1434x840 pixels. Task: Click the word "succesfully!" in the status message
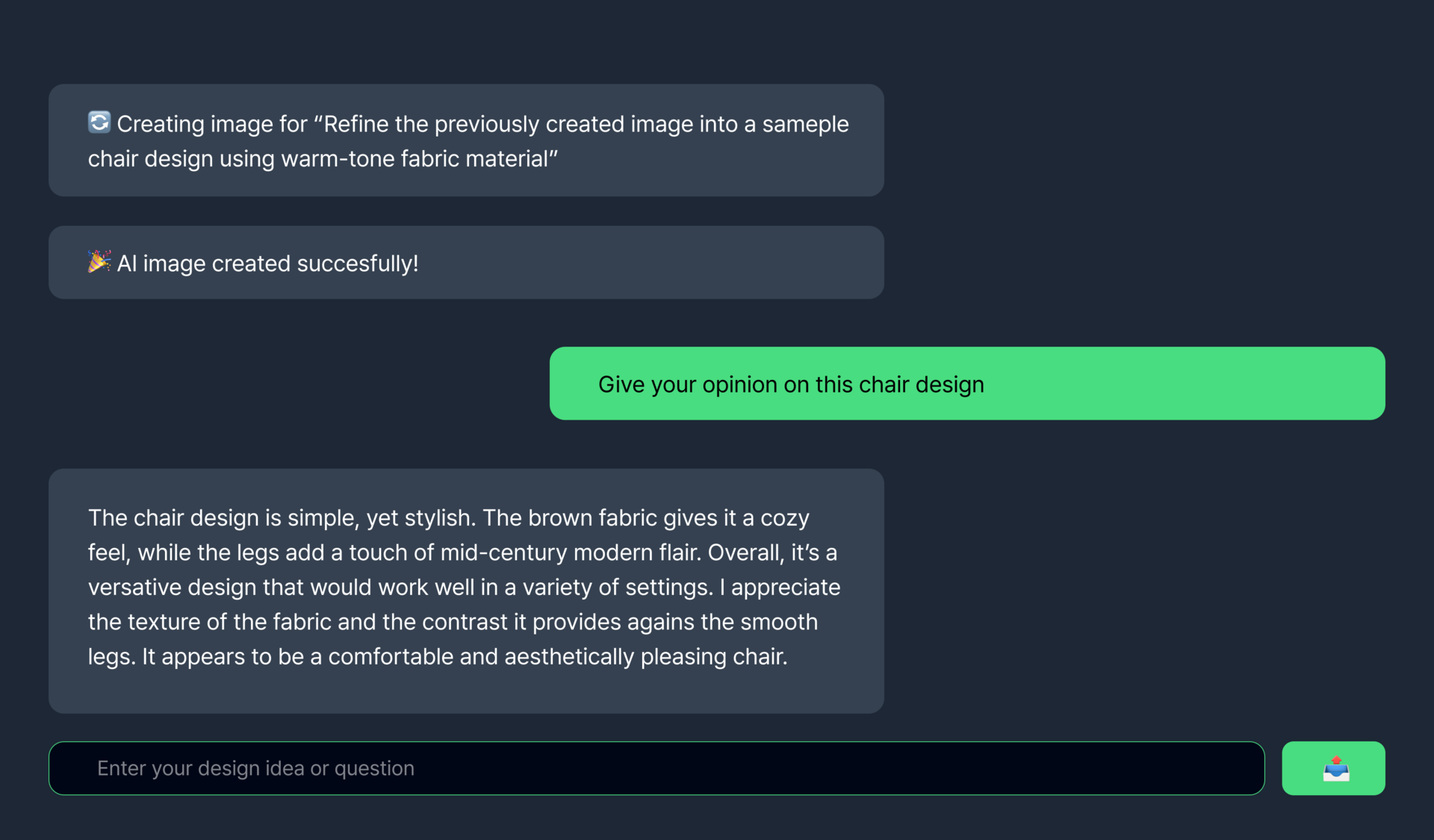click(357, 264)
